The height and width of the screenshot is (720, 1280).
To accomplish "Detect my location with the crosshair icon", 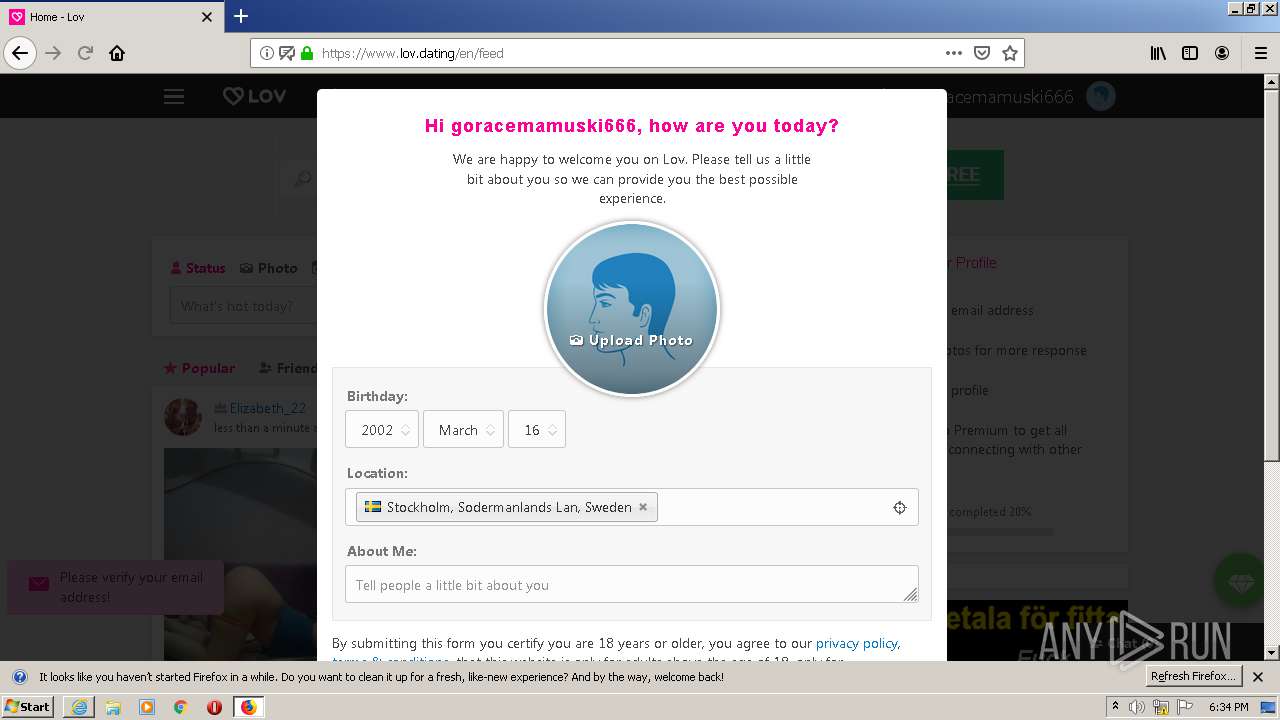I will (899, 507).
